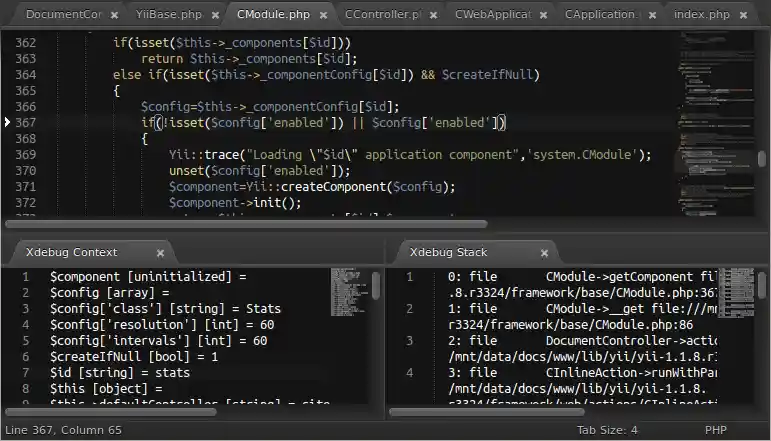Close the CModule.php tab
Screen dimensions: 771x441
pos(323,15)
